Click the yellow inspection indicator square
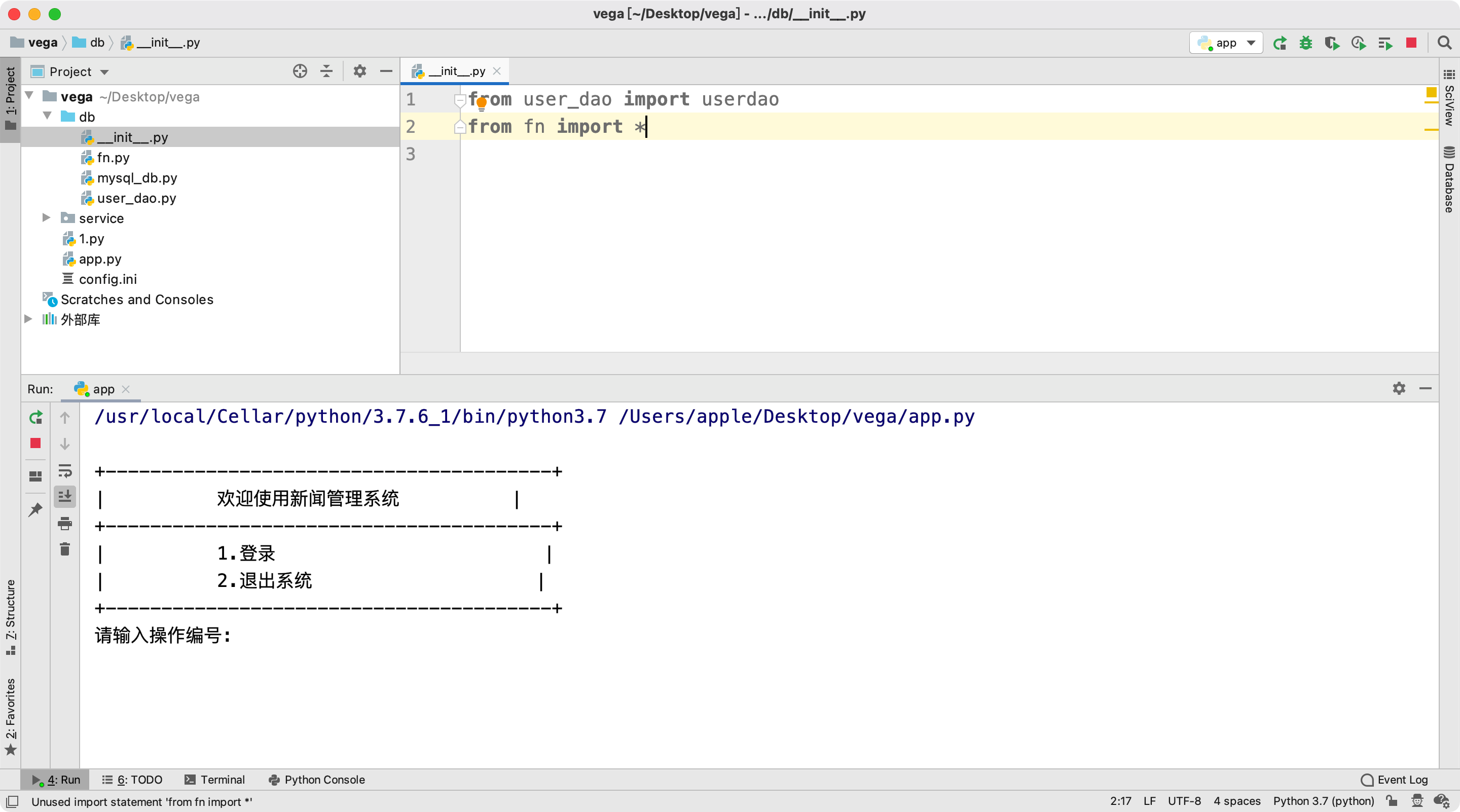 pos(1431,92)
